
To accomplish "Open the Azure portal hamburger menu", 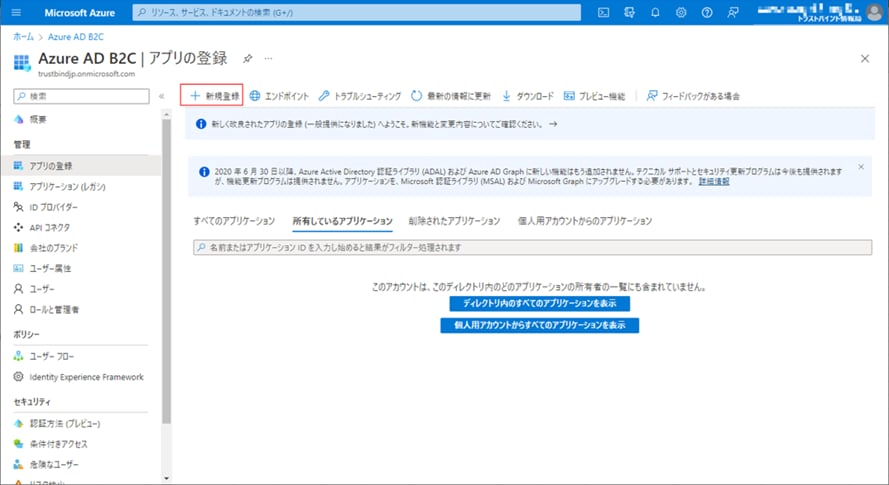I will [x=16, y=12].
